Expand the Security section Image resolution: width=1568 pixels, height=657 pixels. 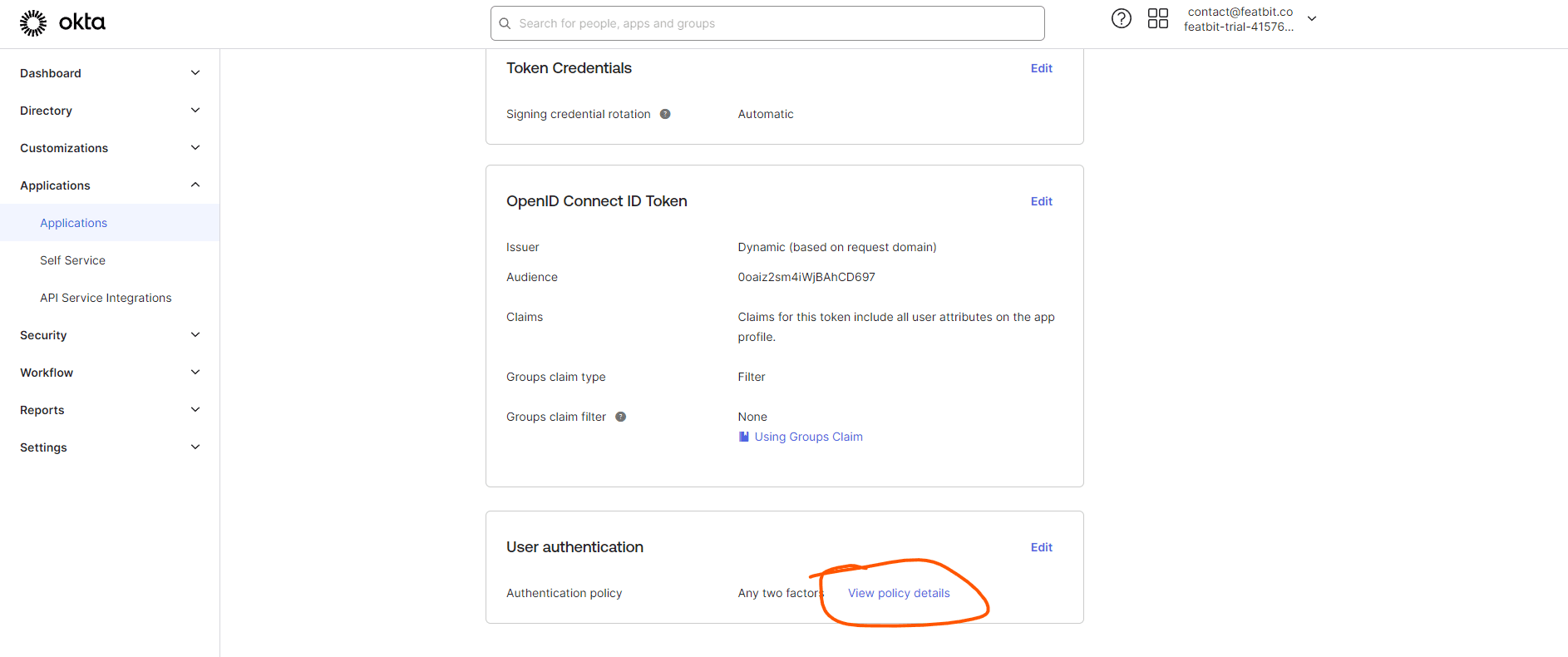click(43, 335)
